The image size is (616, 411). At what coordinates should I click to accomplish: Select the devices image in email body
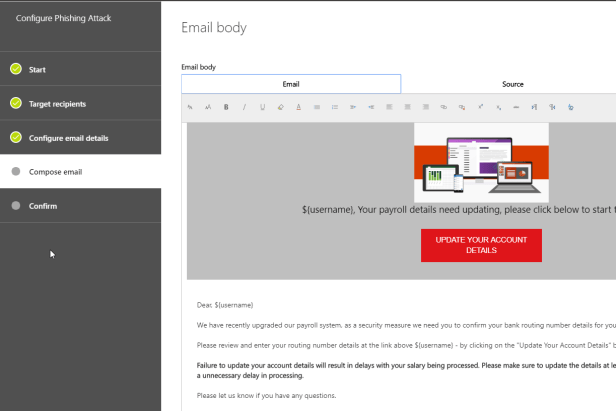pyautogui.click(x=481, y=163)
